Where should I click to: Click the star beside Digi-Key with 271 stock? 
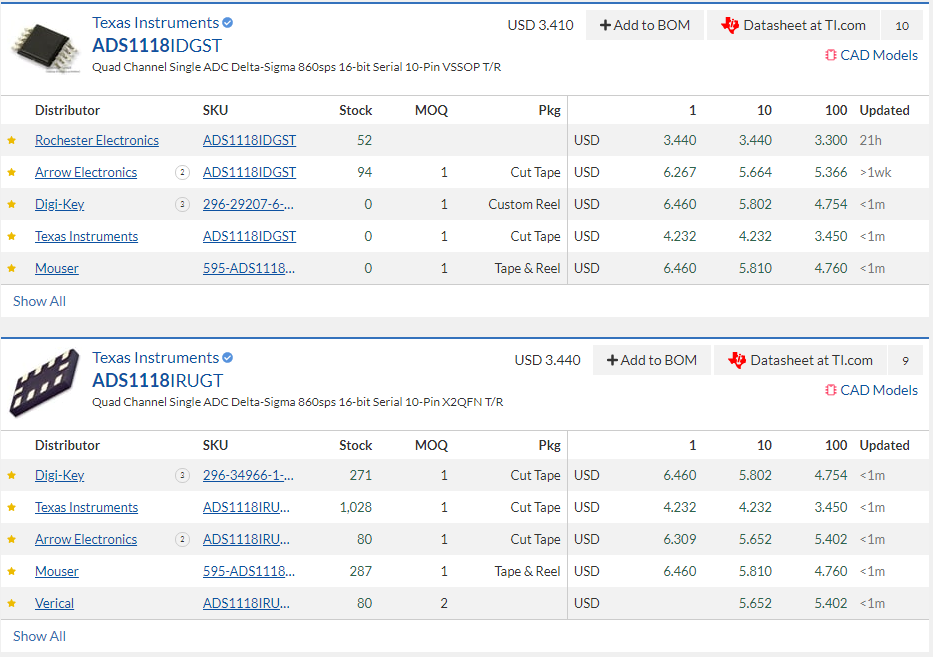pyautogui.click(x=11, y=475)
